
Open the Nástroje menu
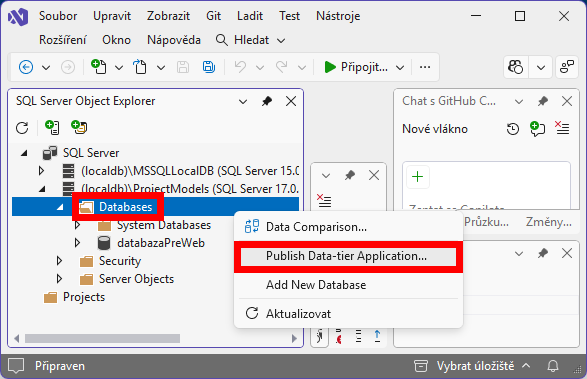click(x=338, y=16)
